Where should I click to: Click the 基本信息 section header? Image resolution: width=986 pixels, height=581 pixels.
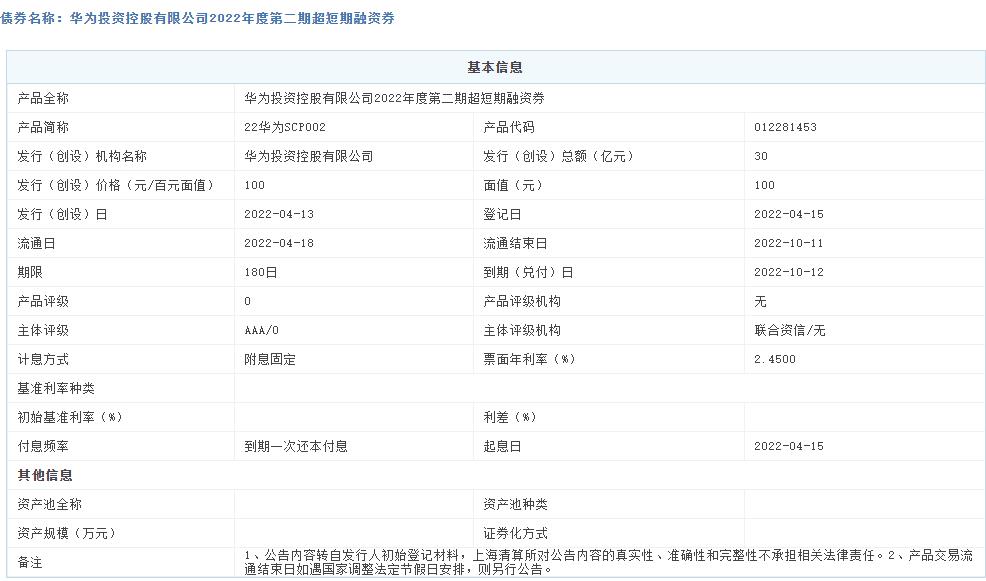click(497, 68)
